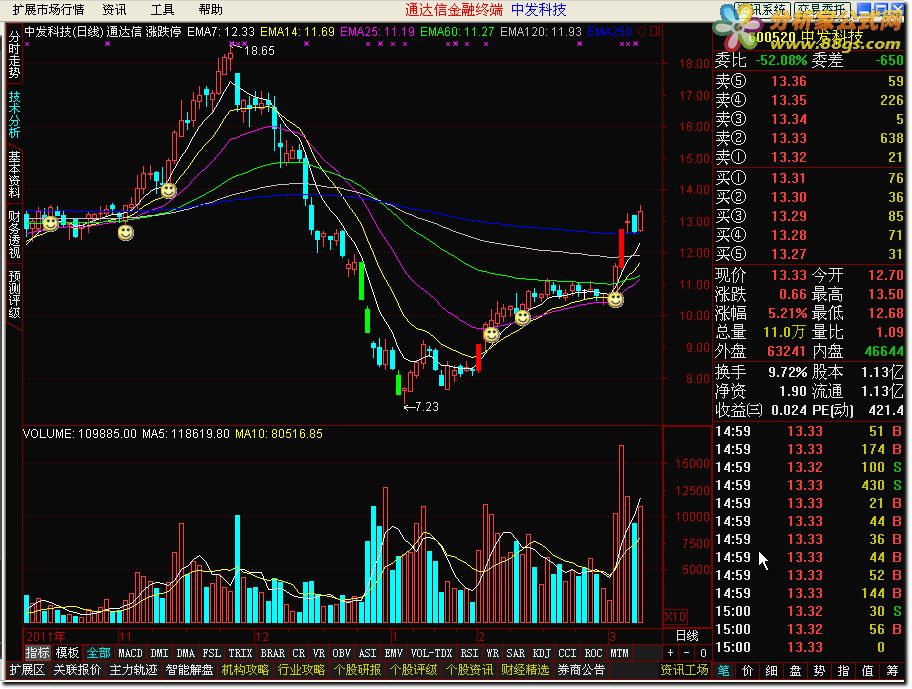Open the 日线 period selector
Viewport: 912px width, 689px height.
tap(686, 636)
